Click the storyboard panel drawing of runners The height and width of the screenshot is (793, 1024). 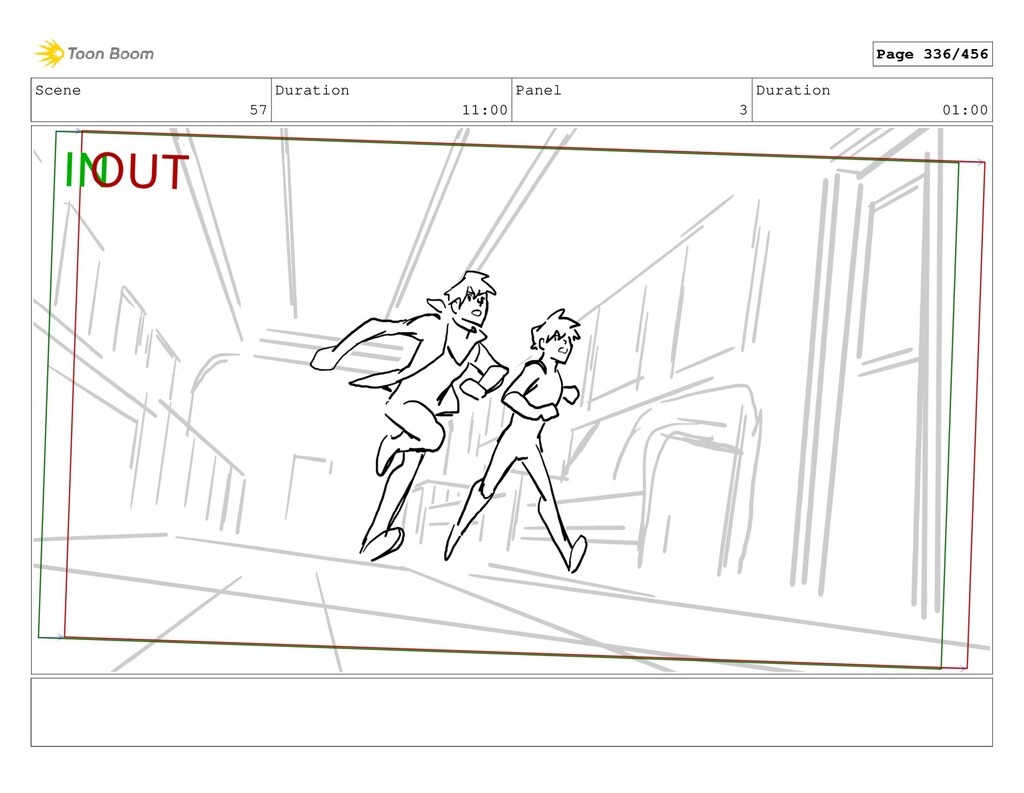point(511,400)
